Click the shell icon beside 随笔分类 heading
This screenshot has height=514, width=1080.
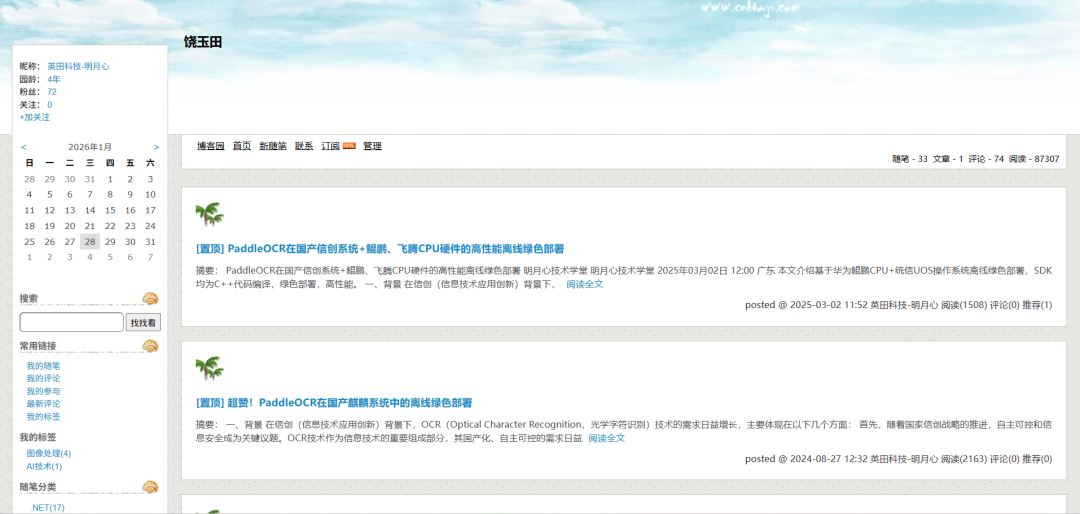point(150,487)
